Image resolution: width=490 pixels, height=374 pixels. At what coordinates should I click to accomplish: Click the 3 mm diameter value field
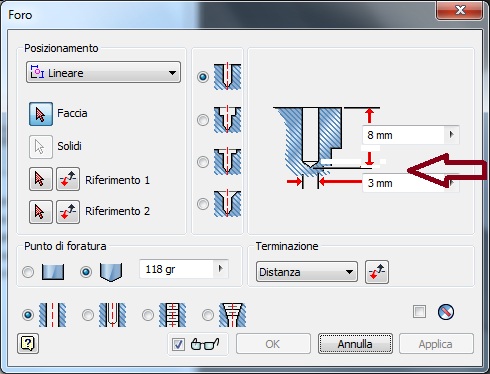(x=403, y=183)
